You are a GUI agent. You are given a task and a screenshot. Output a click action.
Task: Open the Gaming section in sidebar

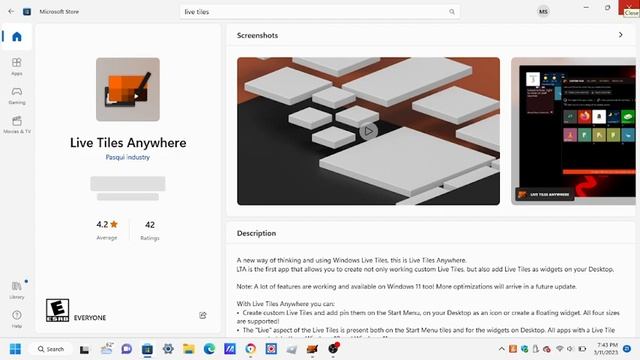[x=17, y=96]
